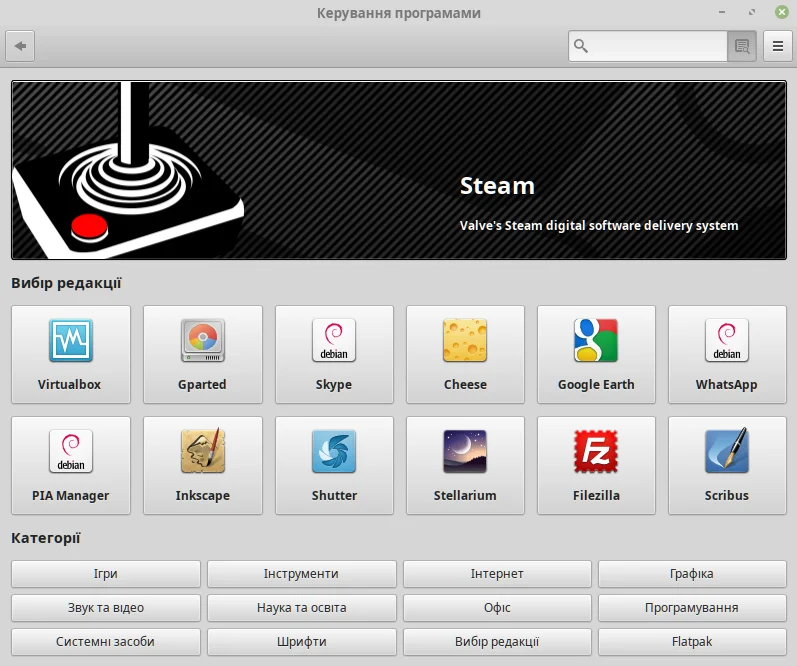Go back with the arrow button
797x666 pixels.
[x=20, y=46]
